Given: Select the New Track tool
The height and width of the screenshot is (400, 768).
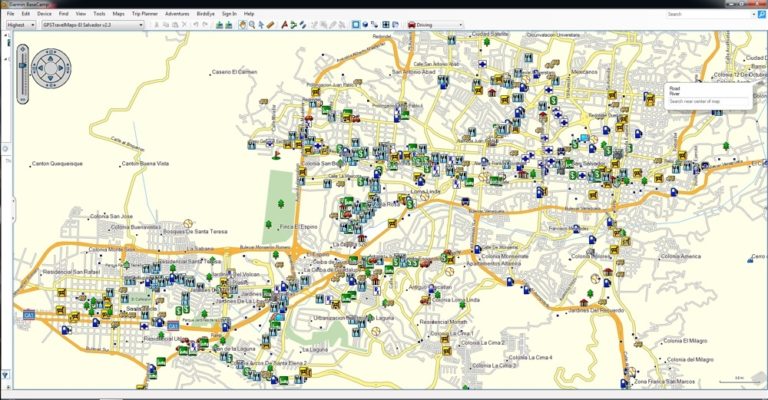Looking at the screenshot, I should coord(303,24).
